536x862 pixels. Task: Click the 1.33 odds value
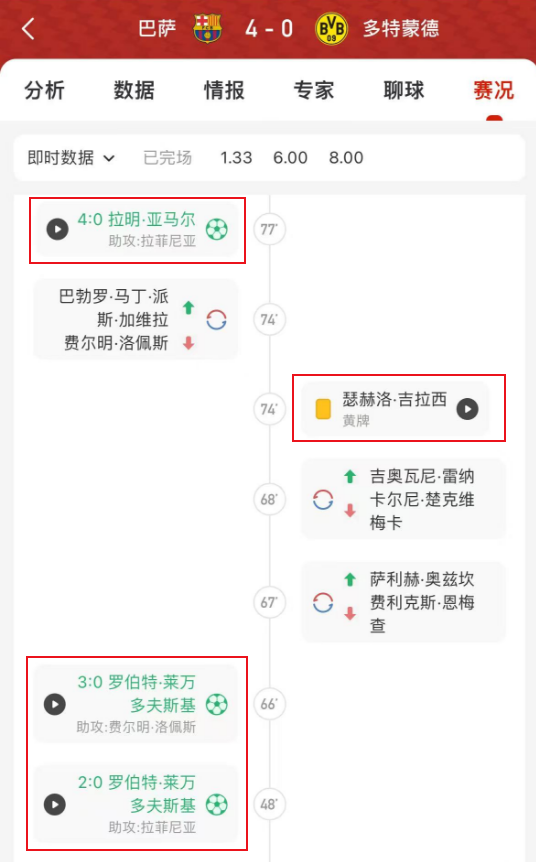click(x=236, y=158)
